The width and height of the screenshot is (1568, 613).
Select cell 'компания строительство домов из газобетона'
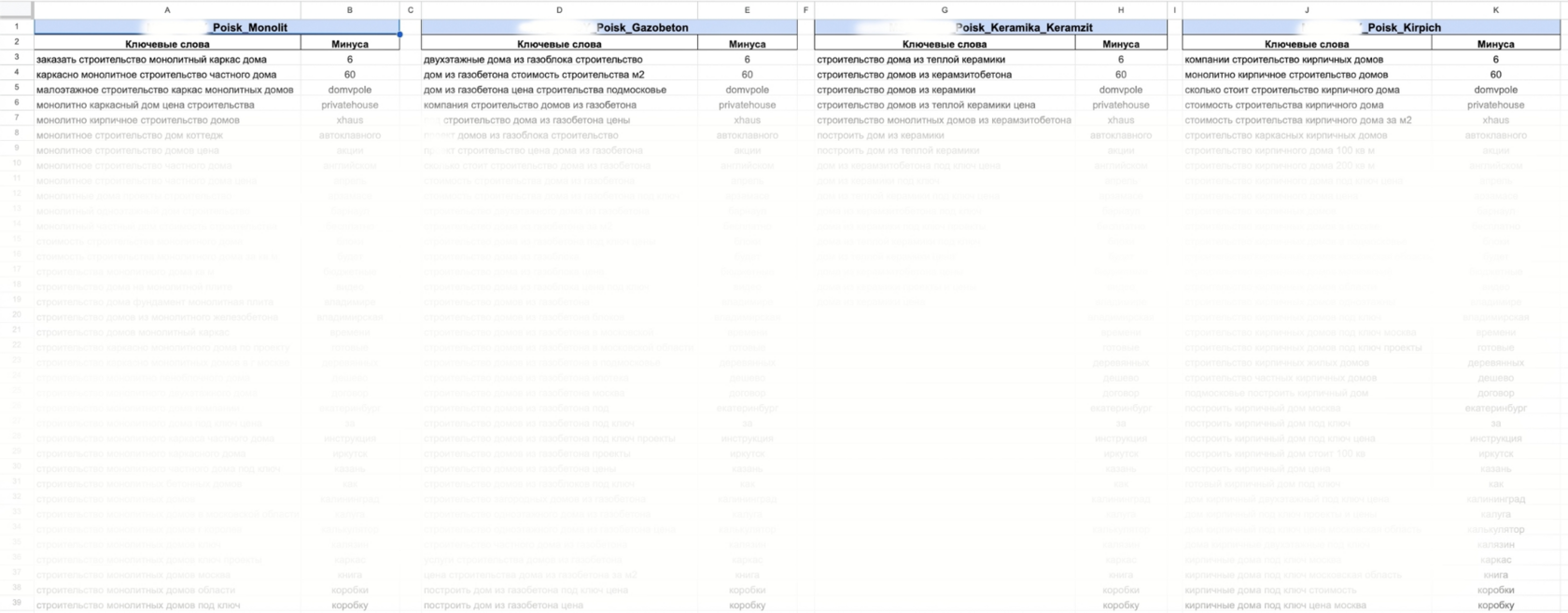tap(559, 104)
